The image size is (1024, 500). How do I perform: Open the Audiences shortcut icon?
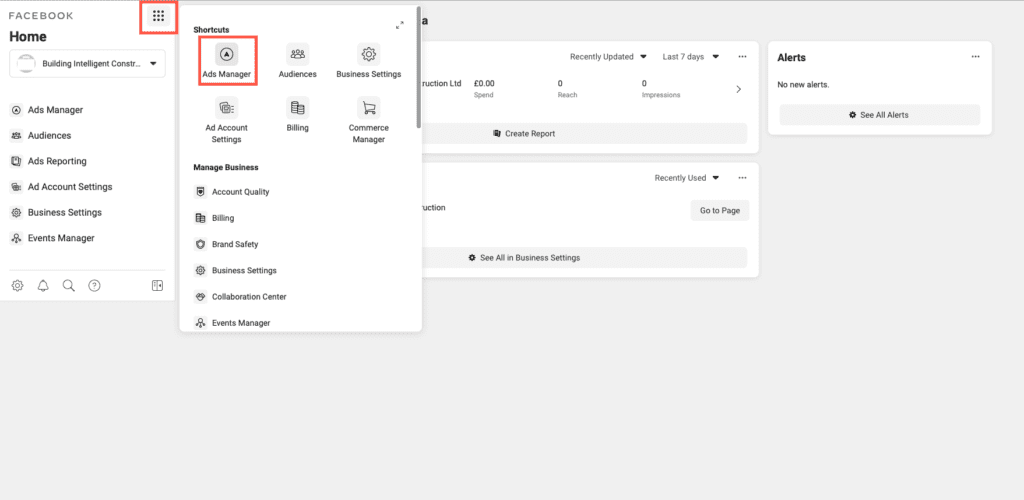pos(297,54)
